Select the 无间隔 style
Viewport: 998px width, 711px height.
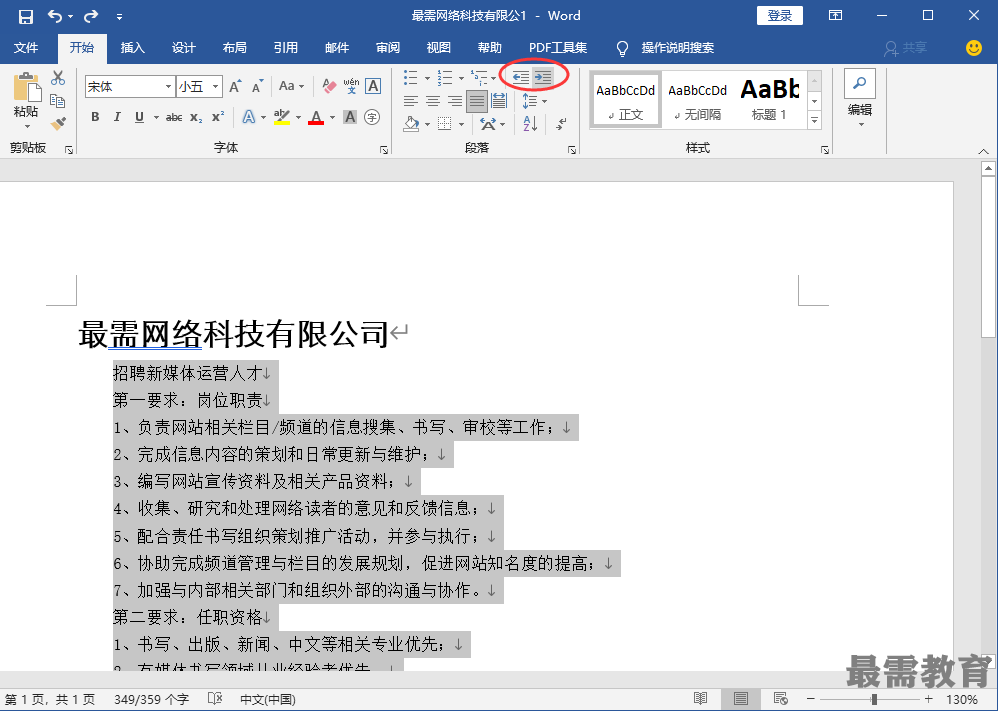pyautogui.click(x=698, y=101)
